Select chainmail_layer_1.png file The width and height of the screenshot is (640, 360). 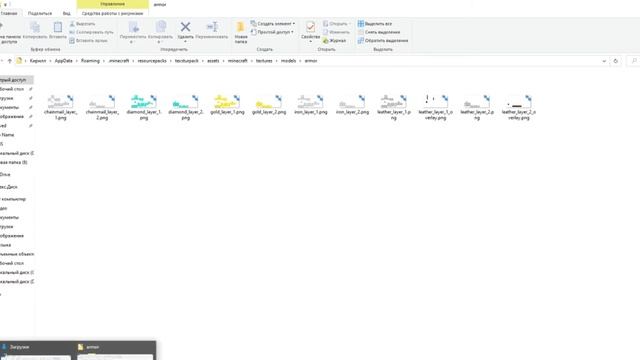tap(60, 107)
